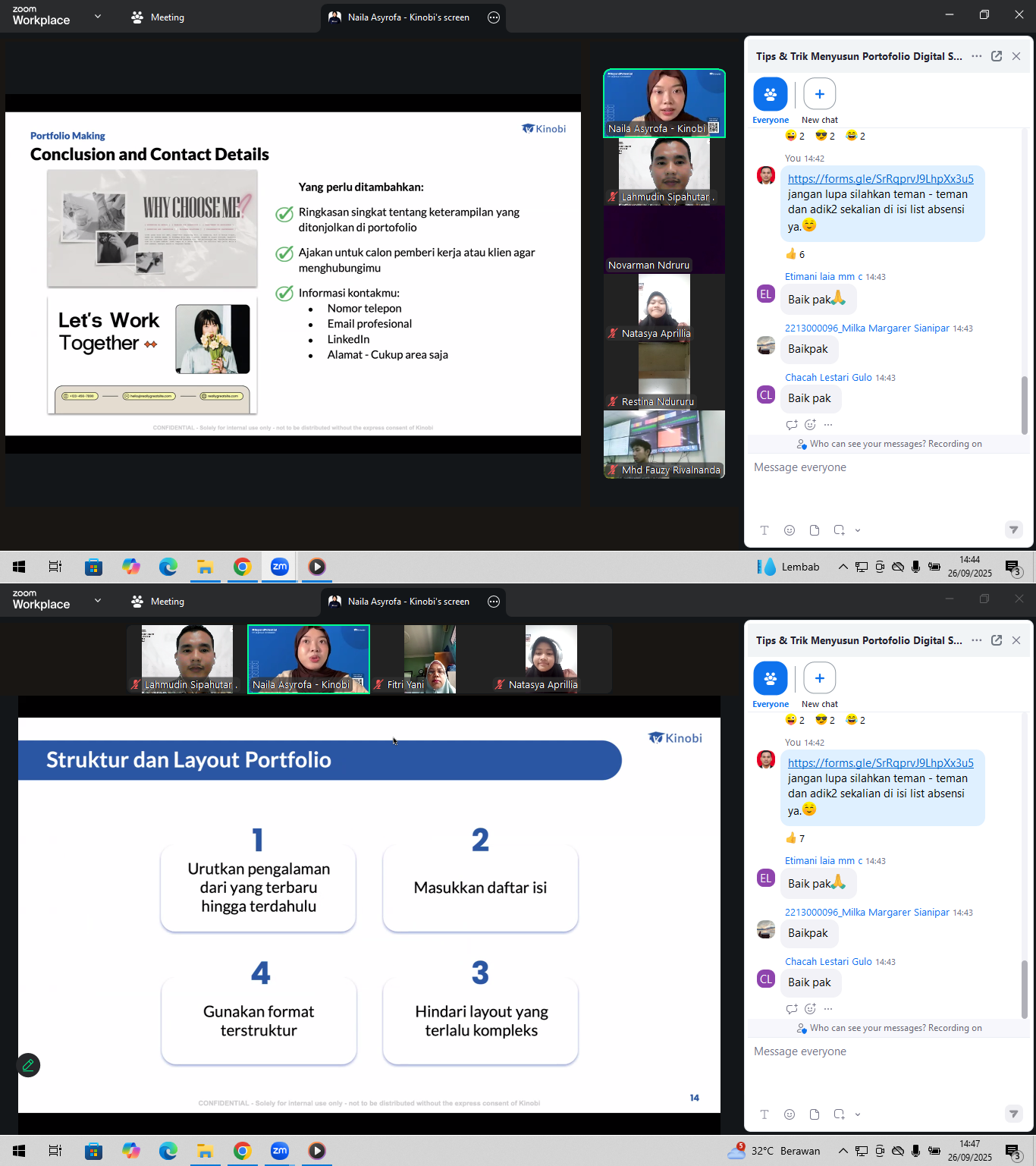
Task: Open Google Chrome in taskbar showing 32°C Berawan
Action: [242, 1151]
